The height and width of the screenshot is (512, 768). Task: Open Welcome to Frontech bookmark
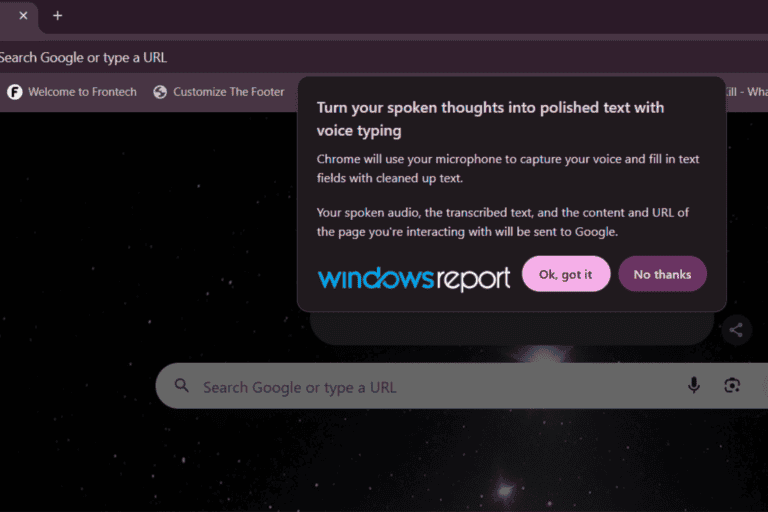click(72, 92)
